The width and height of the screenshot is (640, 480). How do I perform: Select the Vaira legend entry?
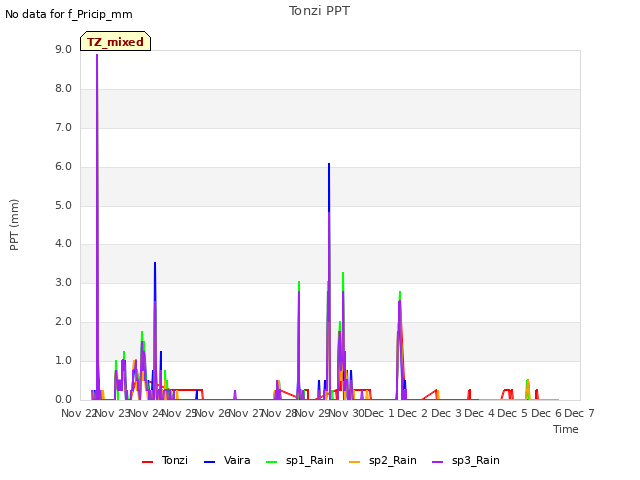pyautogui.click(x=227, y=461)
